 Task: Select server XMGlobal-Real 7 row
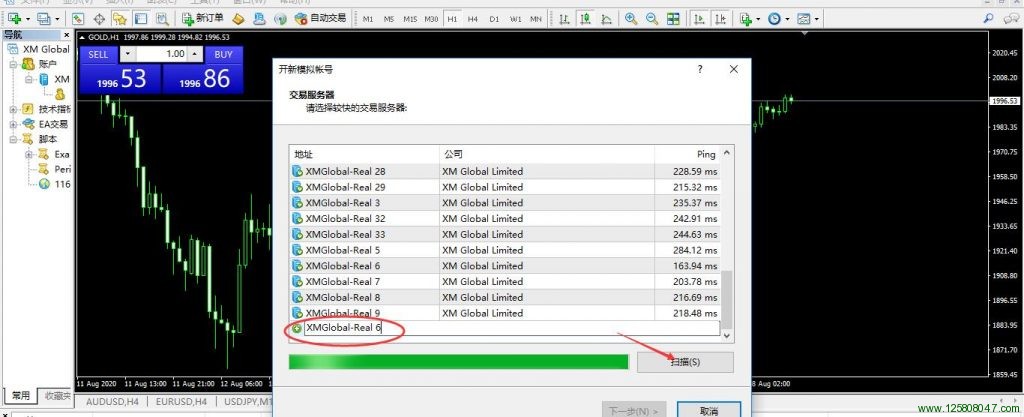505,281
